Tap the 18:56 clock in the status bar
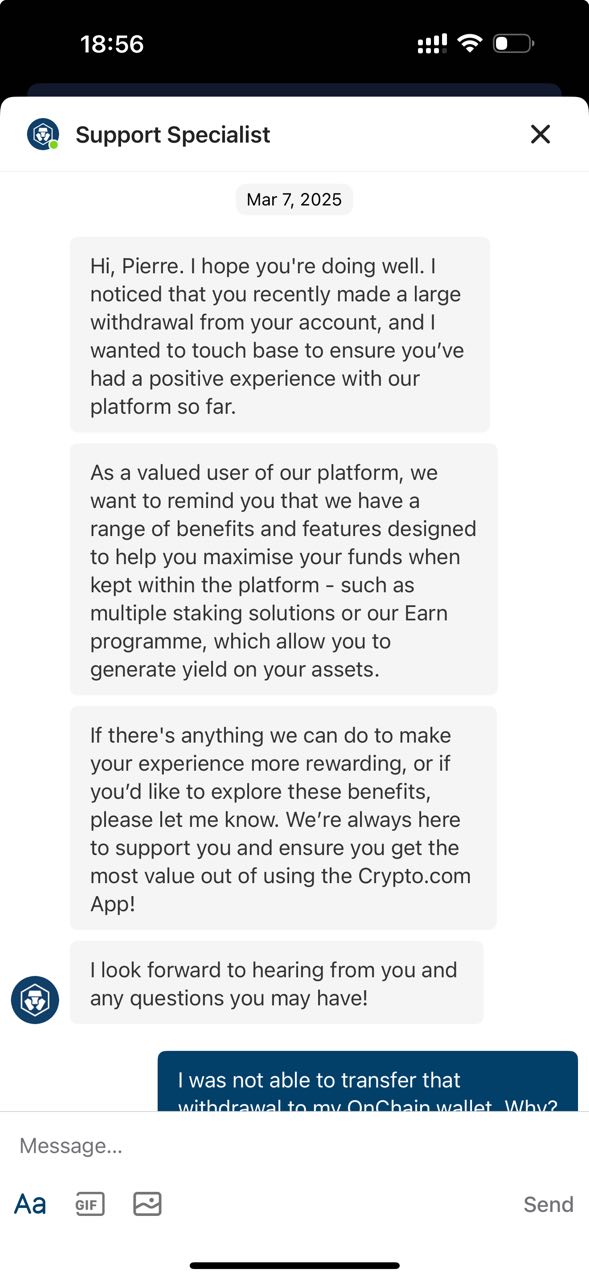 click(x=112, y=44)
